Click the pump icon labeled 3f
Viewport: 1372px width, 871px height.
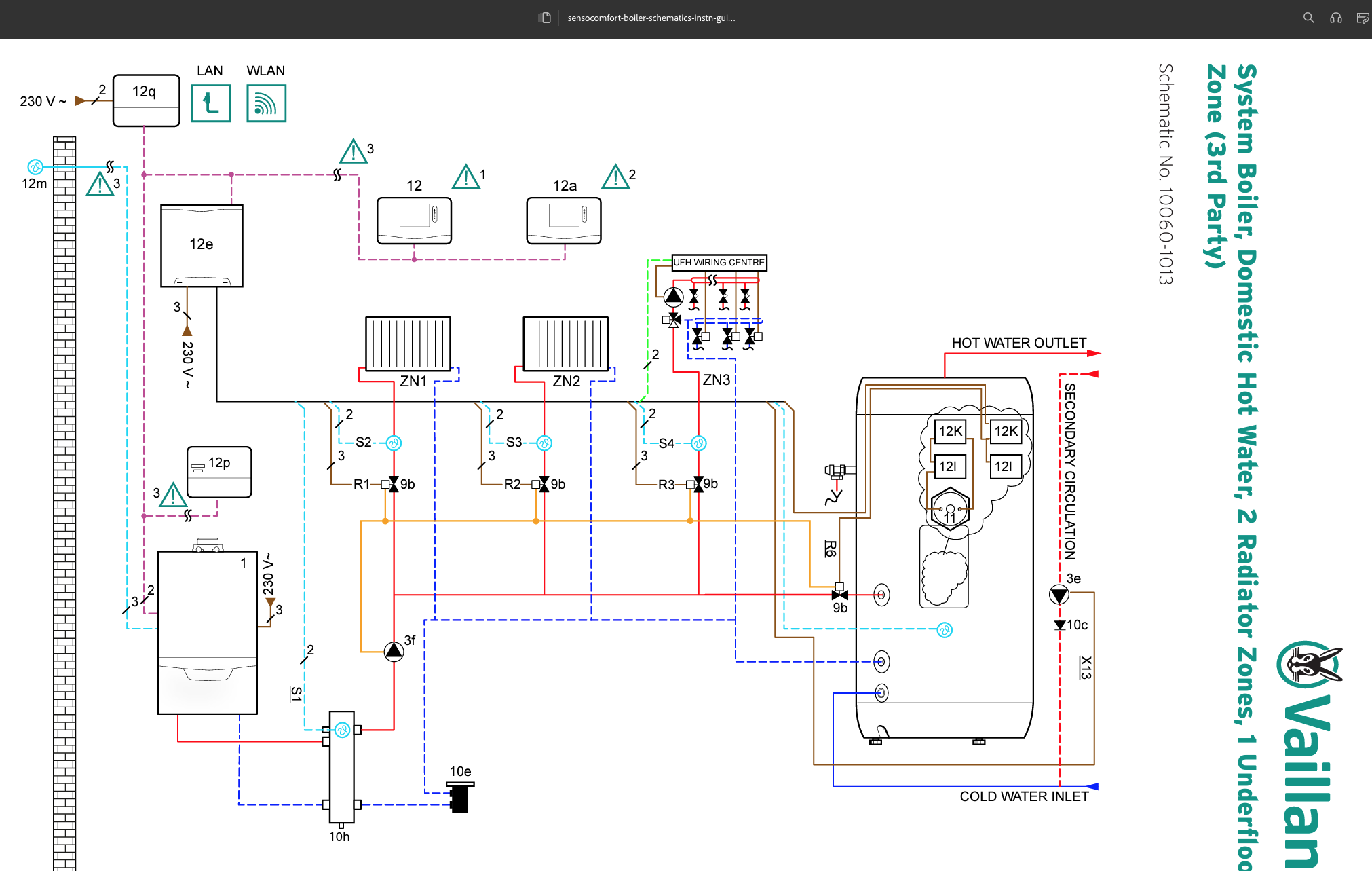coord(392,650)
